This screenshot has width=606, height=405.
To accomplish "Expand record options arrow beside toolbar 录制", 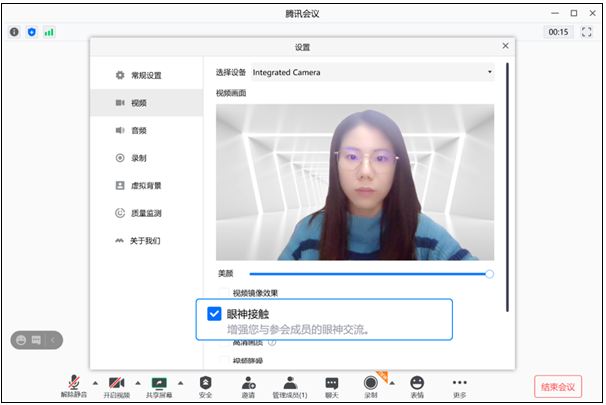I will 392,383.
